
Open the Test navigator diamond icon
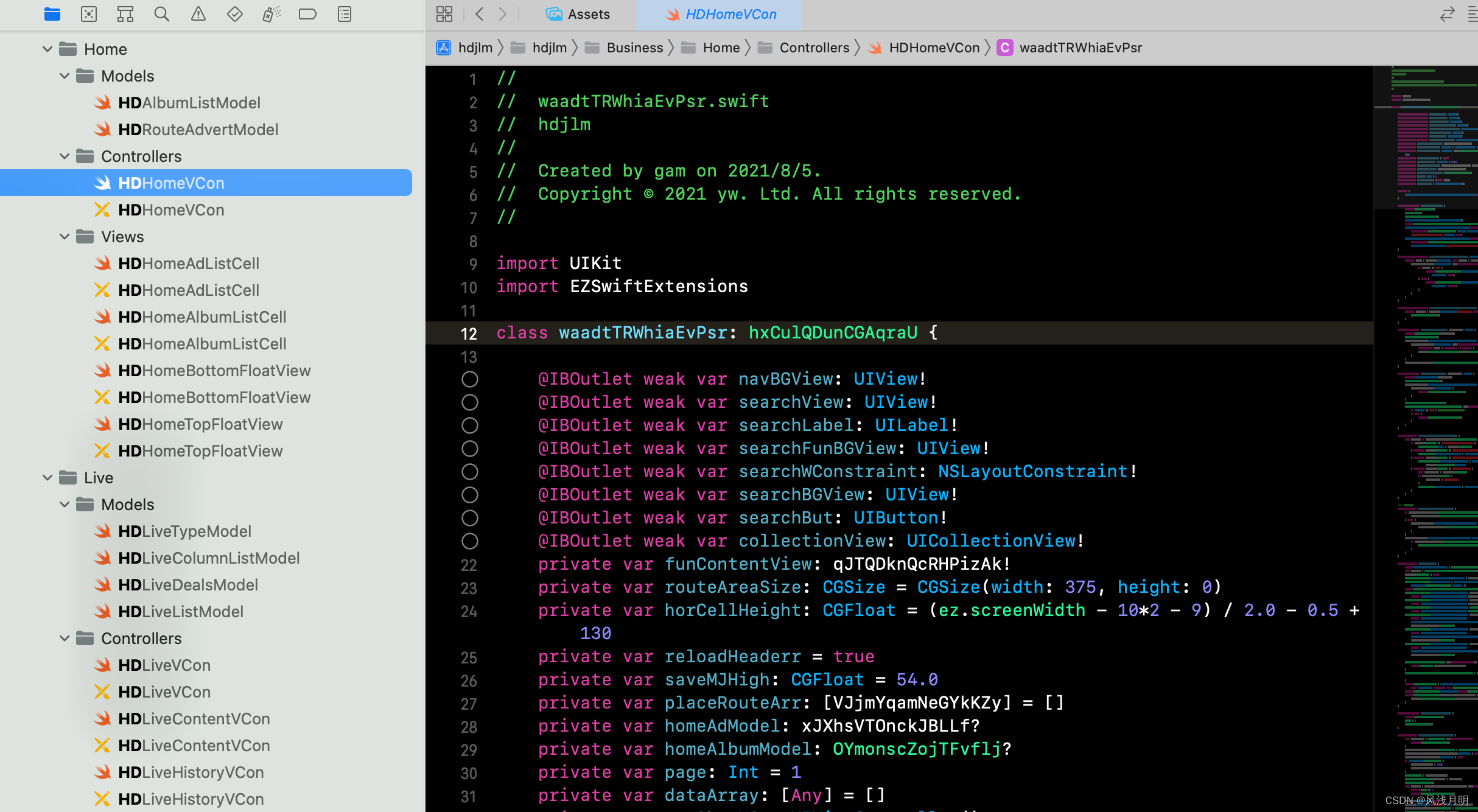235,14
